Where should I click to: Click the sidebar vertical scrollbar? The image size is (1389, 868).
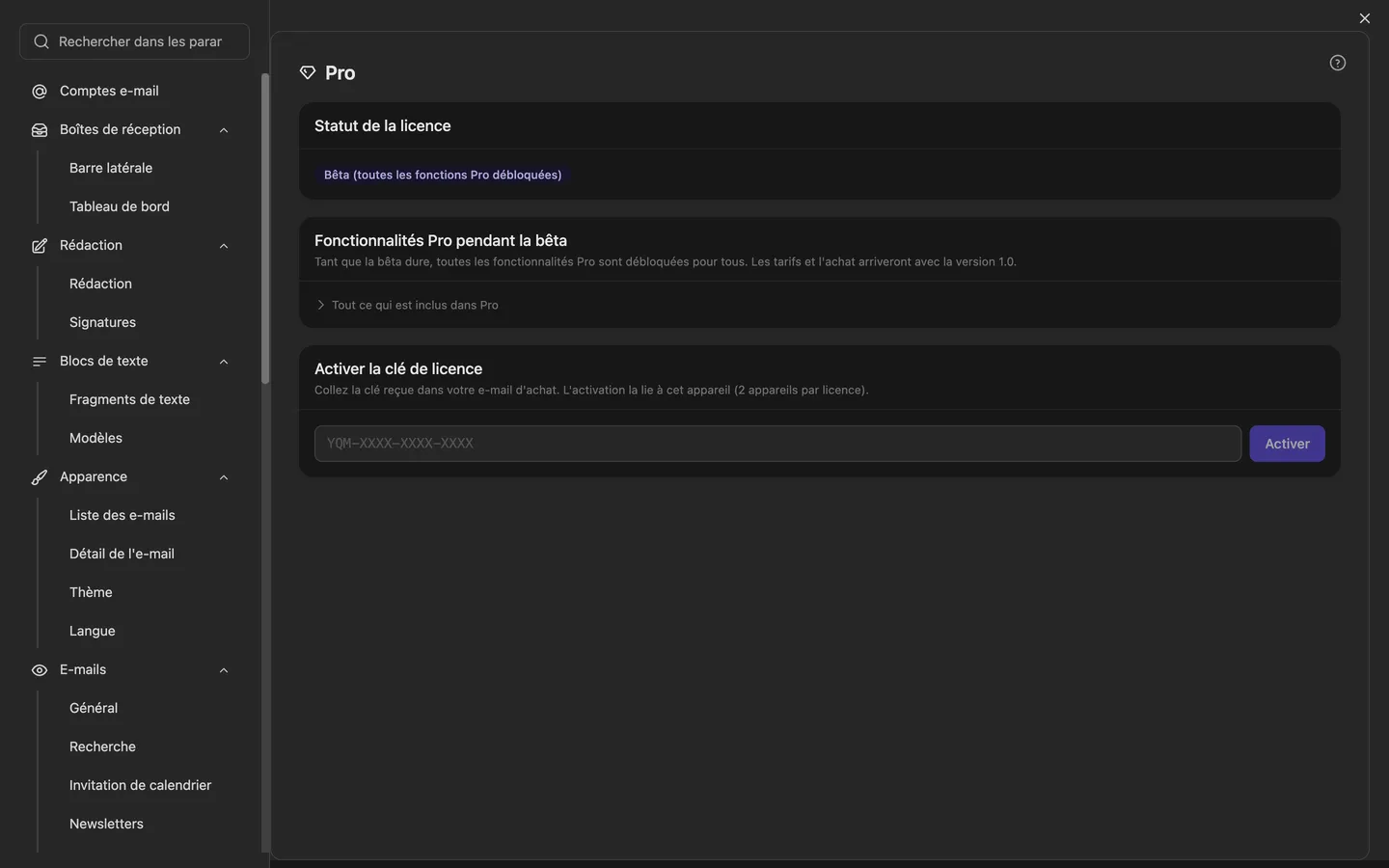(265, 229)
